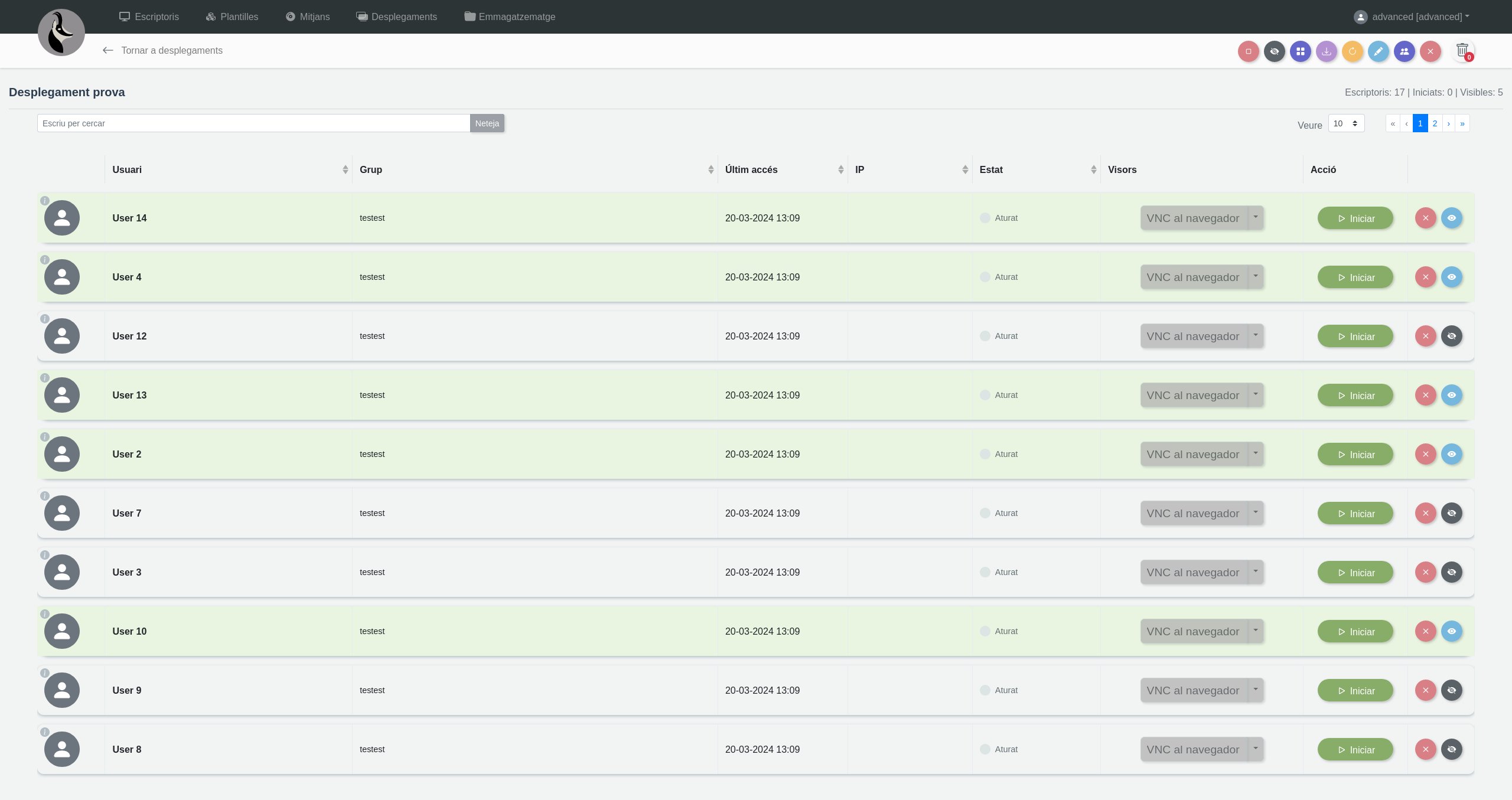Open the advanced user account menu

coord(1412,17)
